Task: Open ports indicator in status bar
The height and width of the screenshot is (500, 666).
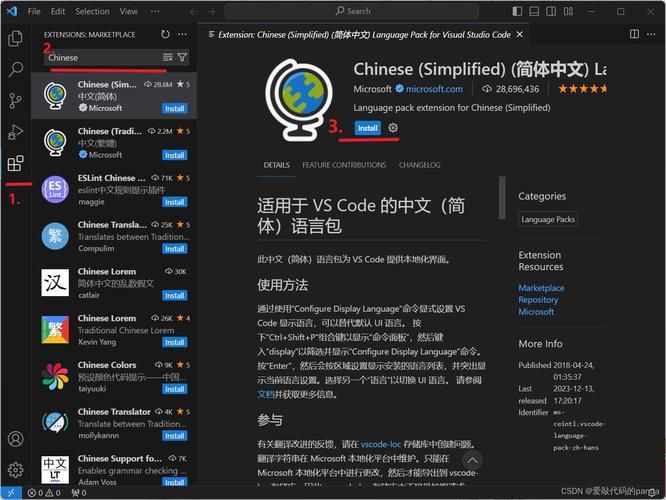Action: (79, 493)
